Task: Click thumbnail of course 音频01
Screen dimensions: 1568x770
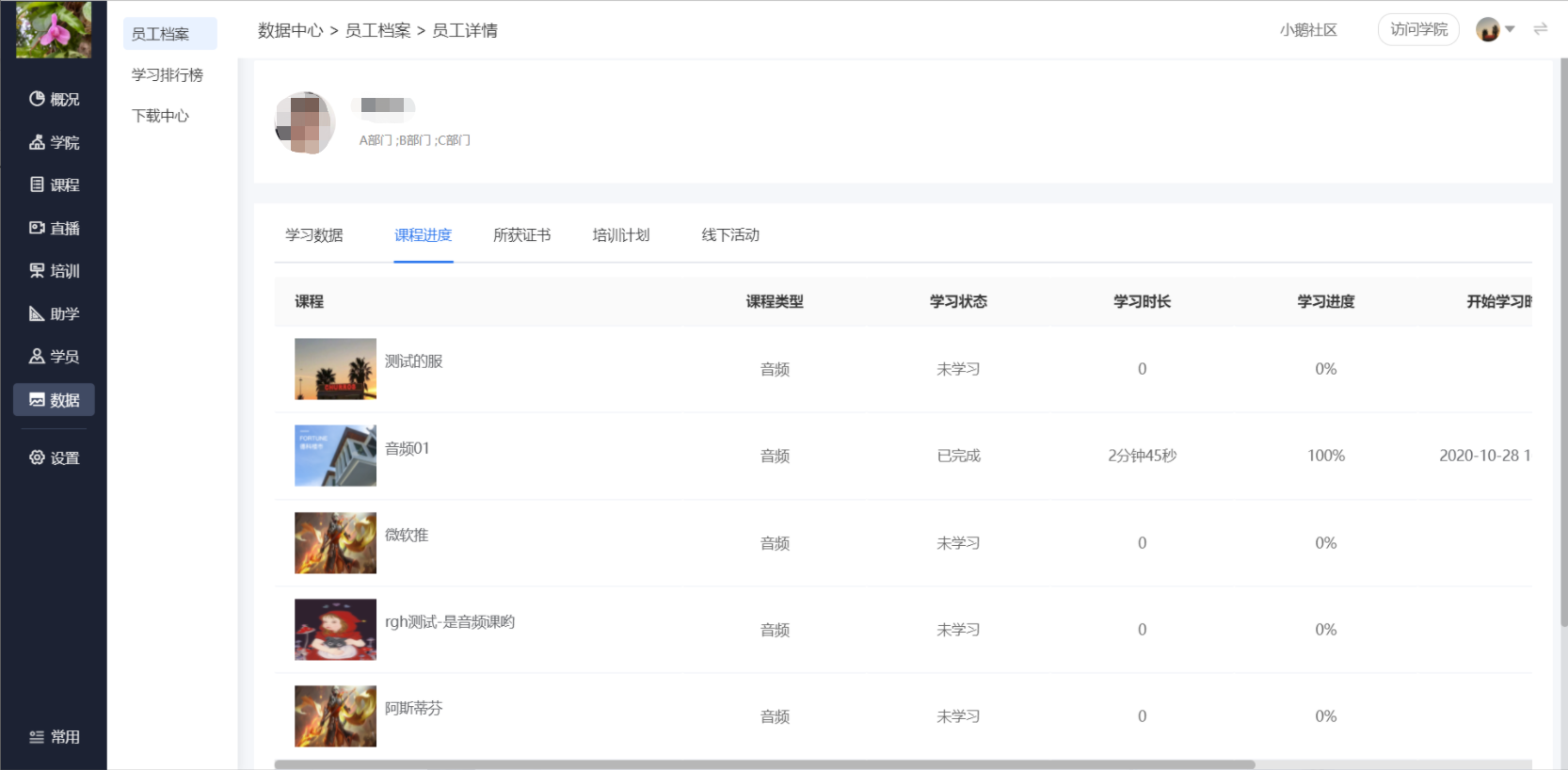Action: click(x=335, y=456)
